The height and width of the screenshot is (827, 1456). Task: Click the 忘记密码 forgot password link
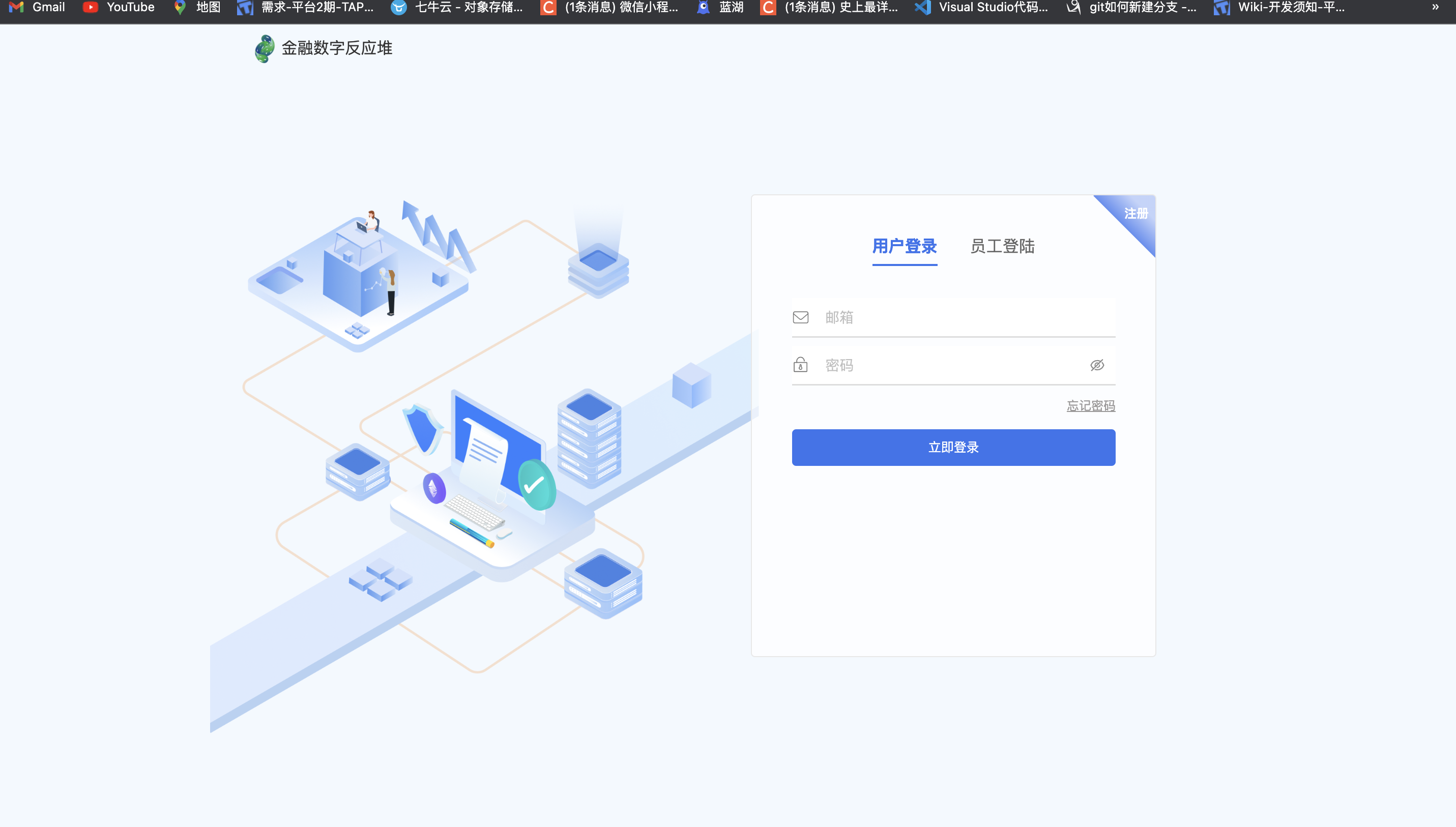click(x=1091, y=405)
